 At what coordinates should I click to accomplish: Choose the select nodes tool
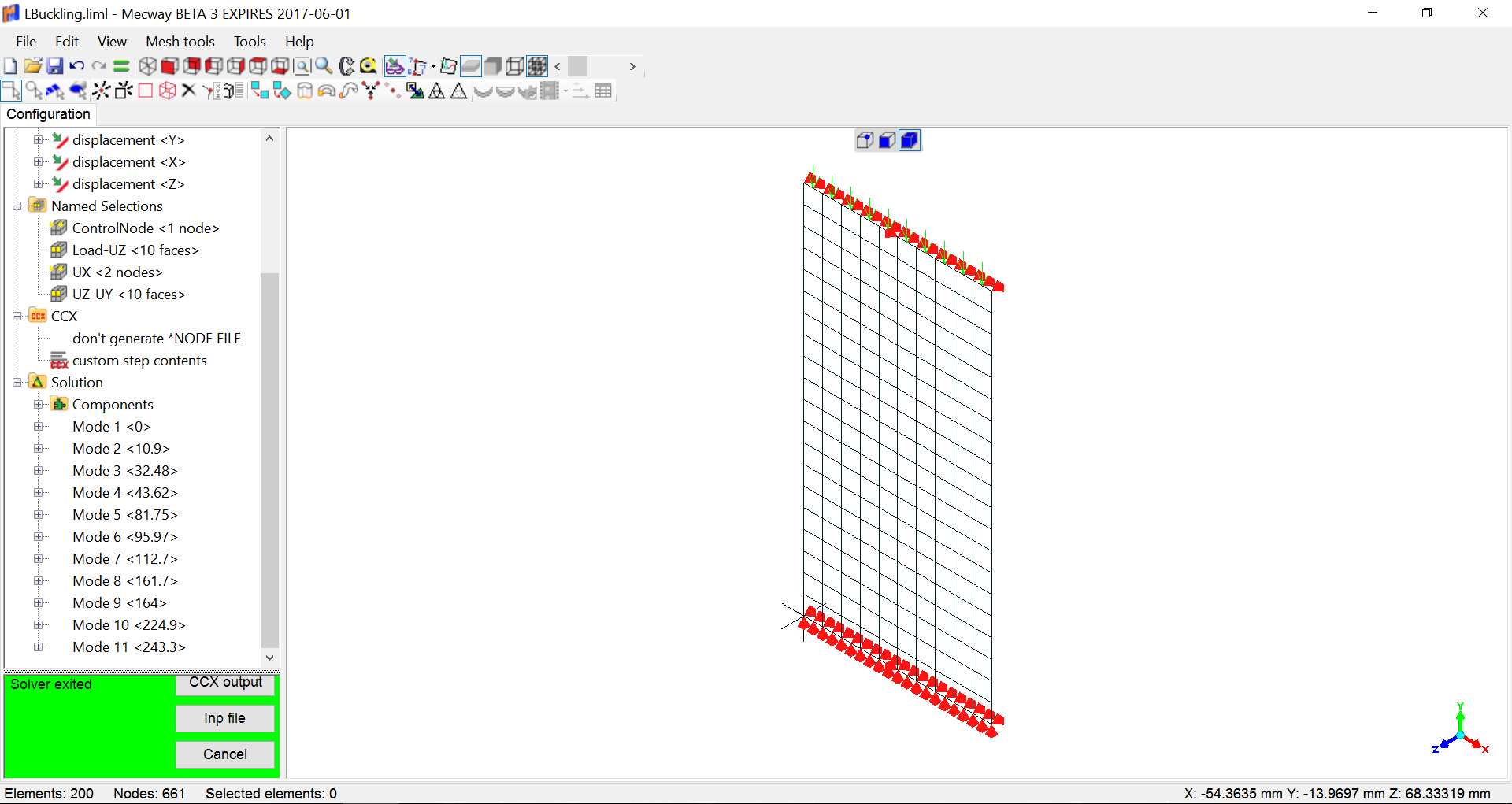[x=34, y=91]
